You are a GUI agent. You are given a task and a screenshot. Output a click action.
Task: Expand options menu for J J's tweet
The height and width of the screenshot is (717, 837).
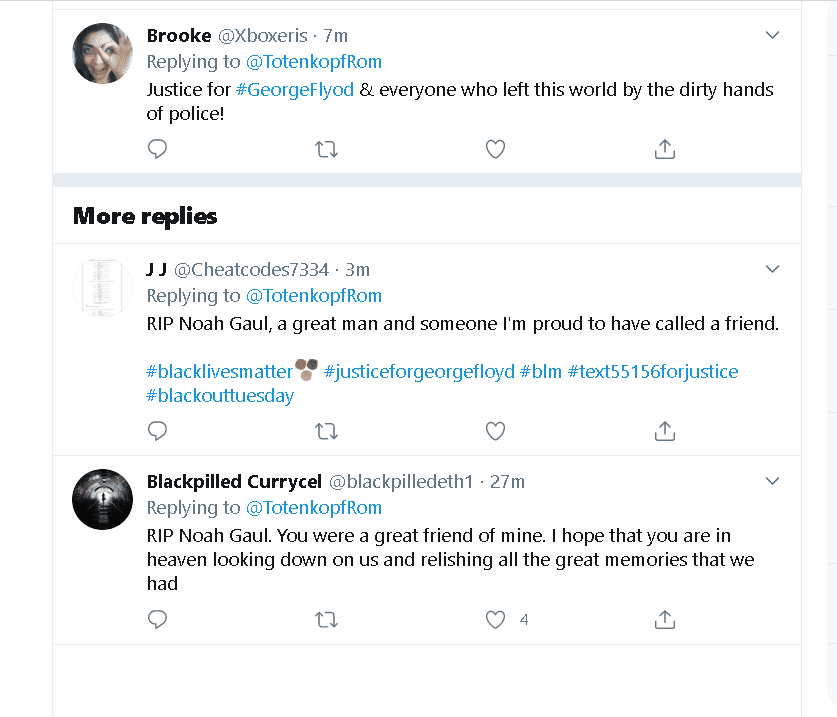(772, 269)
